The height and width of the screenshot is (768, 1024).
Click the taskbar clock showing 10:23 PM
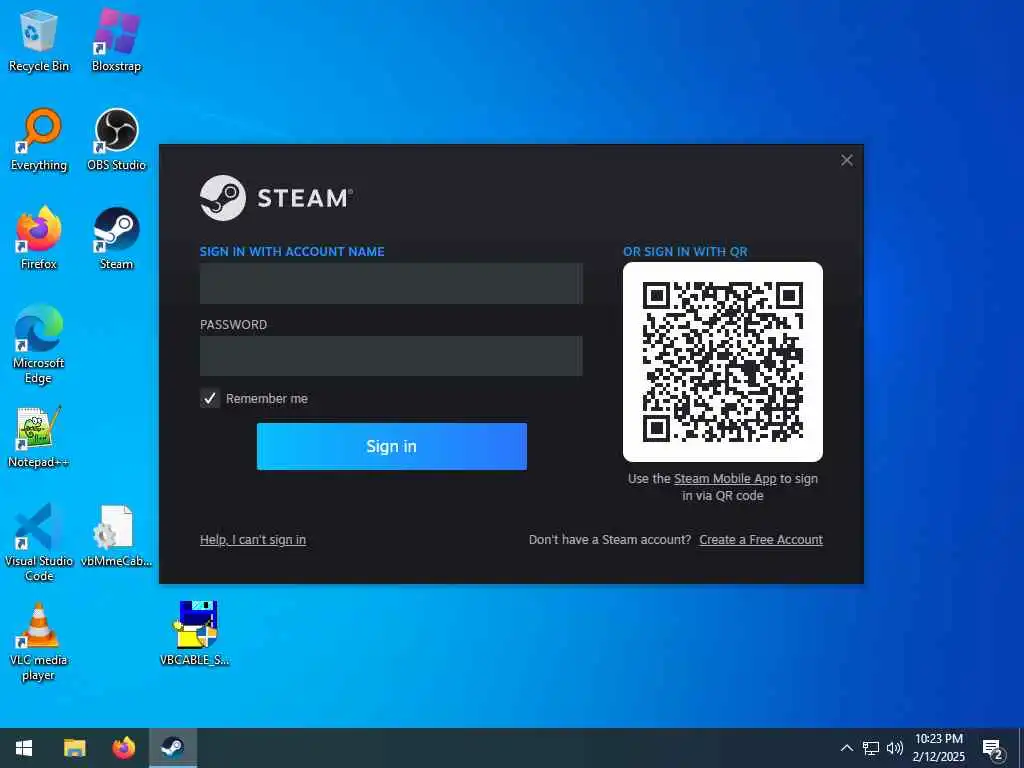(x=938, y=748)
